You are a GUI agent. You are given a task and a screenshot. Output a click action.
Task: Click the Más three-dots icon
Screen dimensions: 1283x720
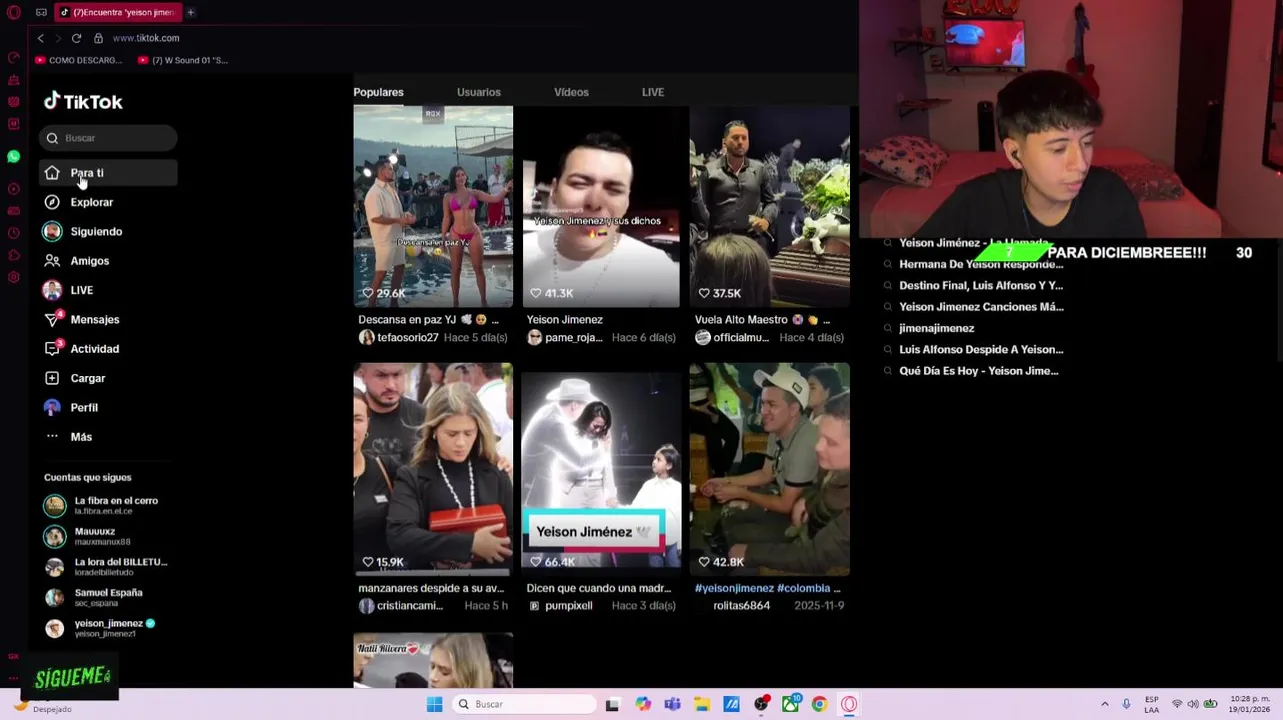[x=52, y=437]
